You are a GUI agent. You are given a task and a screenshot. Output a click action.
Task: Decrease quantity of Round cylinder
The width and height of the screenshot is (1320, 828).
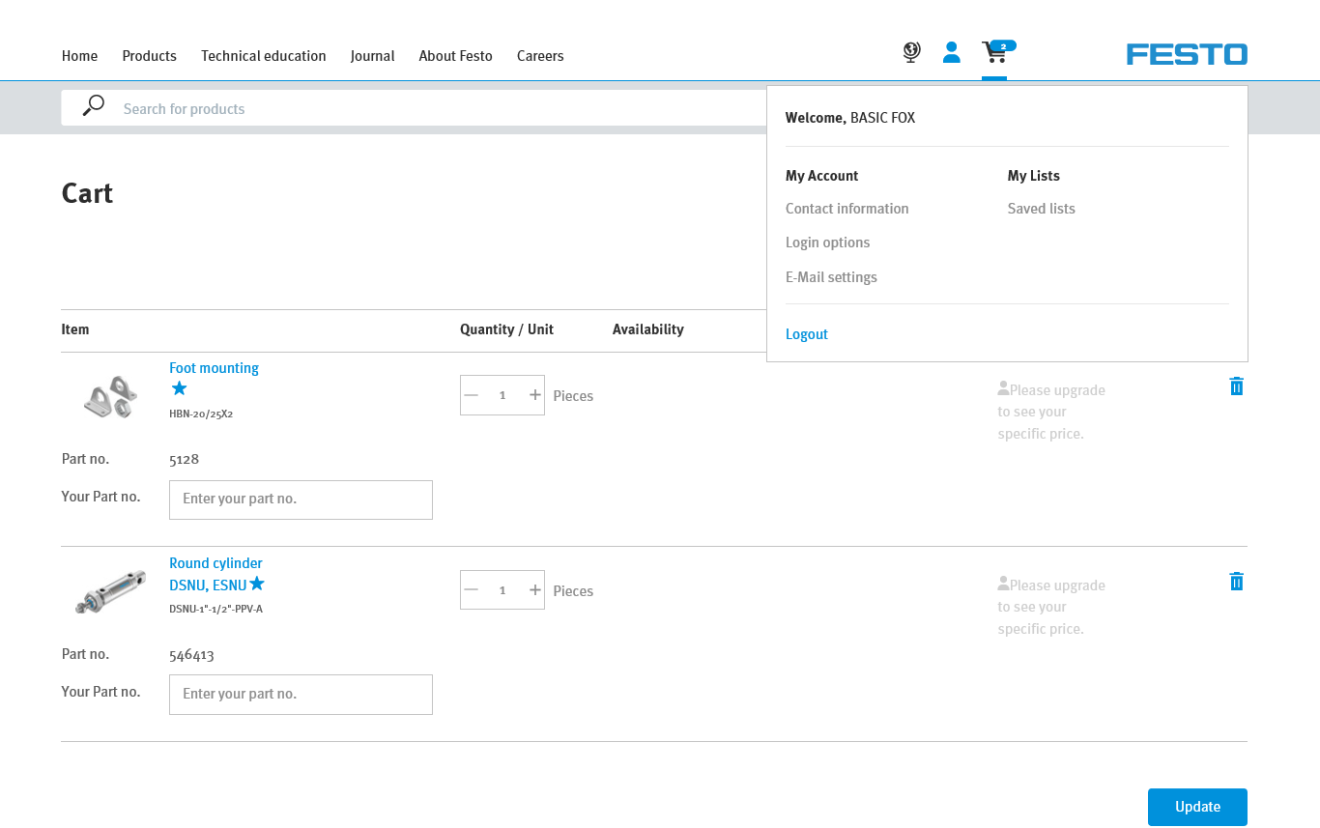click(x=471, y=590)
